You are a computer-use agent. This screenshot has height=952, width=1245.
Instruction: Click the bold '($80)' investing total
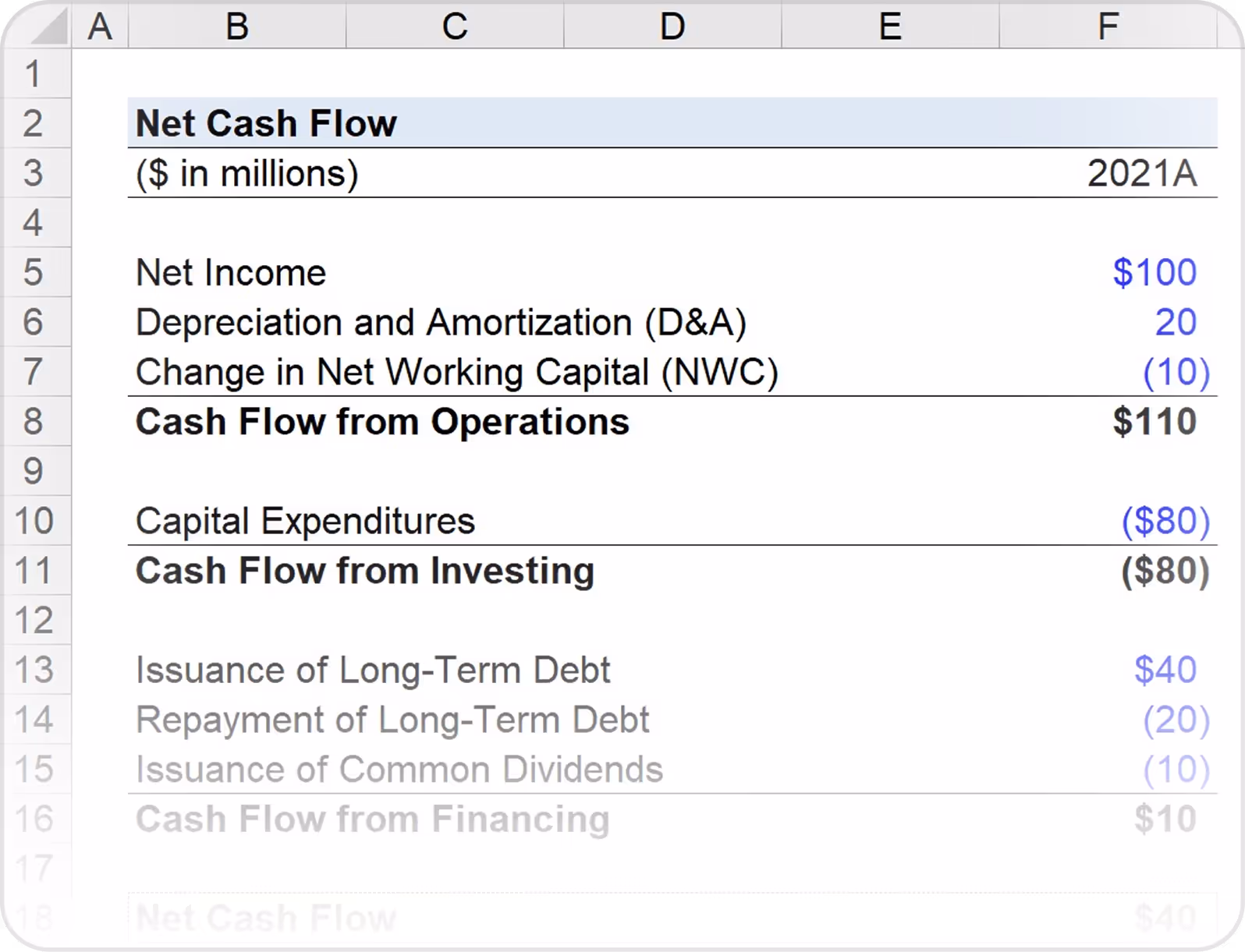pyautogui.click(x=1165, y=571)
